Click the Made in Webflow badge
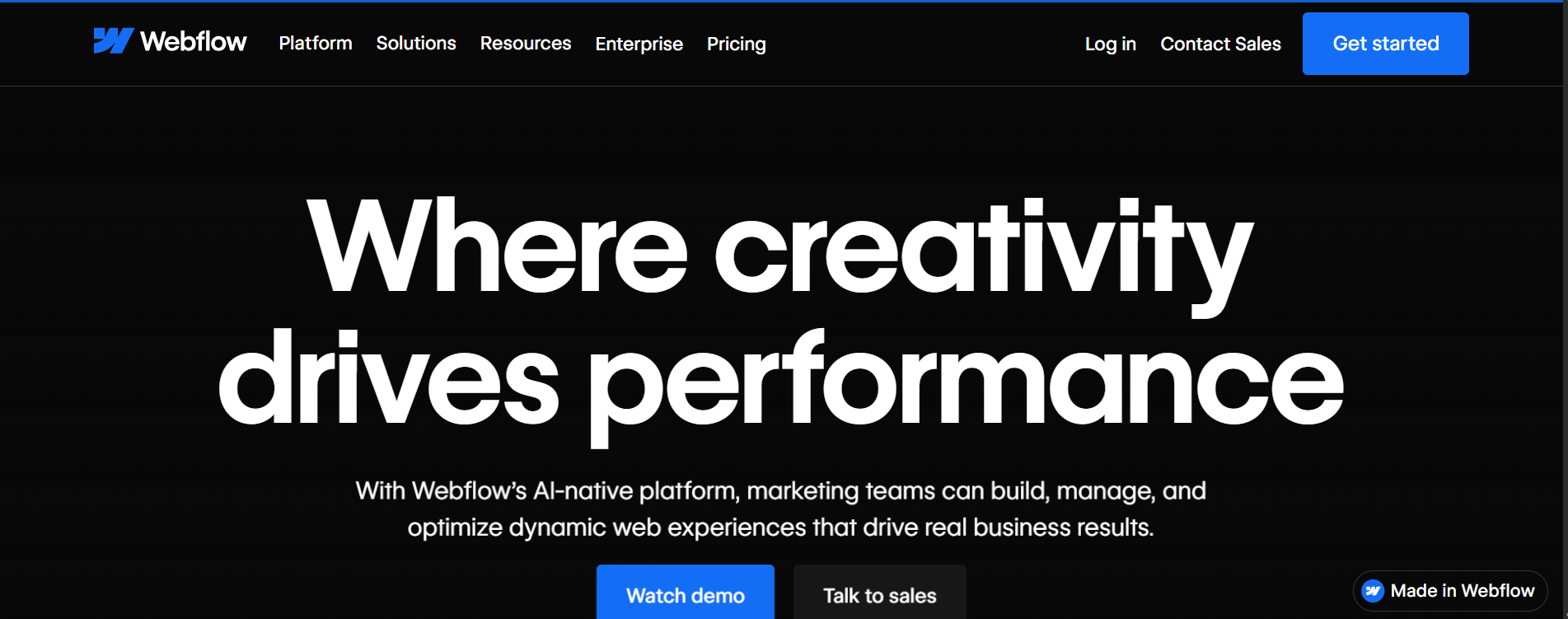1568x619 pixels. [1450, 591]
